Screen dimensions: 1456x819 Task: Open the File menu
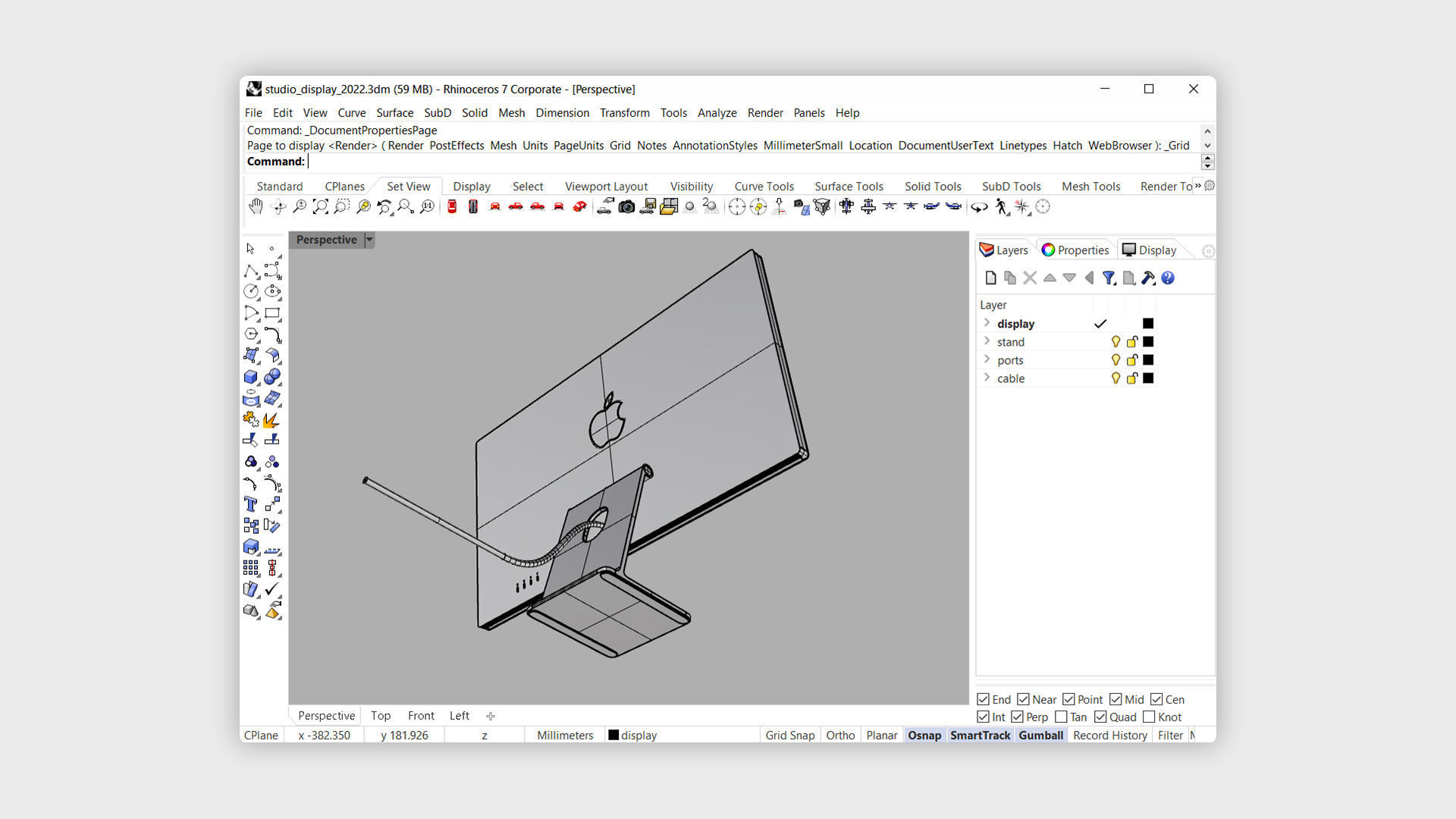[253, 113]
